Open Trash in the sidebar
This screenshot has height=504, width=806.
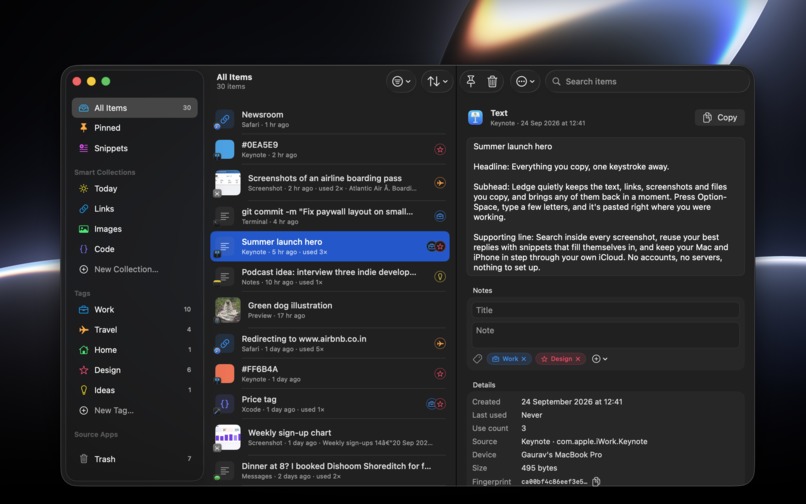click(x=135, y=459)
